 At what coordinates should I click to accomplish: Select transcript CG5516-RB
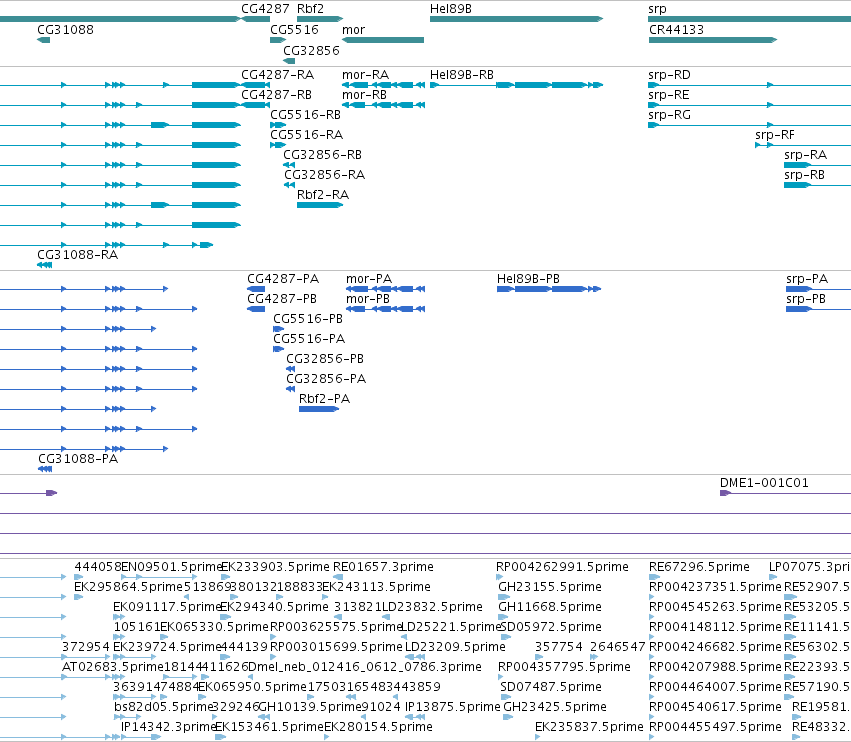(306, 115)
